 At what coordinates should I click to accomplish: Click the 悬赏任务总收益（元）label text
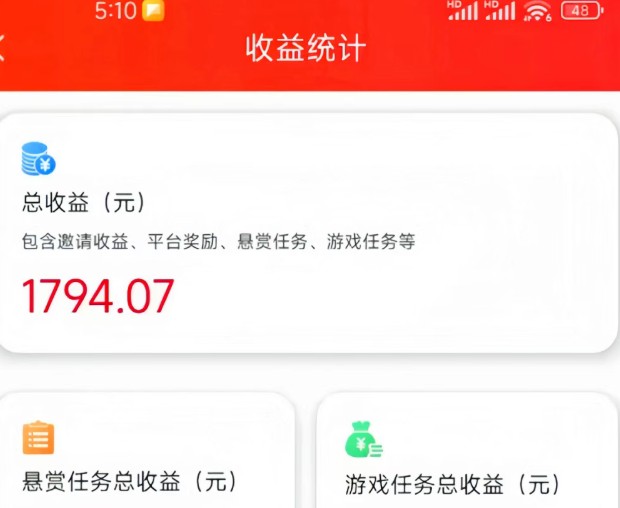(x=130, y=482)
